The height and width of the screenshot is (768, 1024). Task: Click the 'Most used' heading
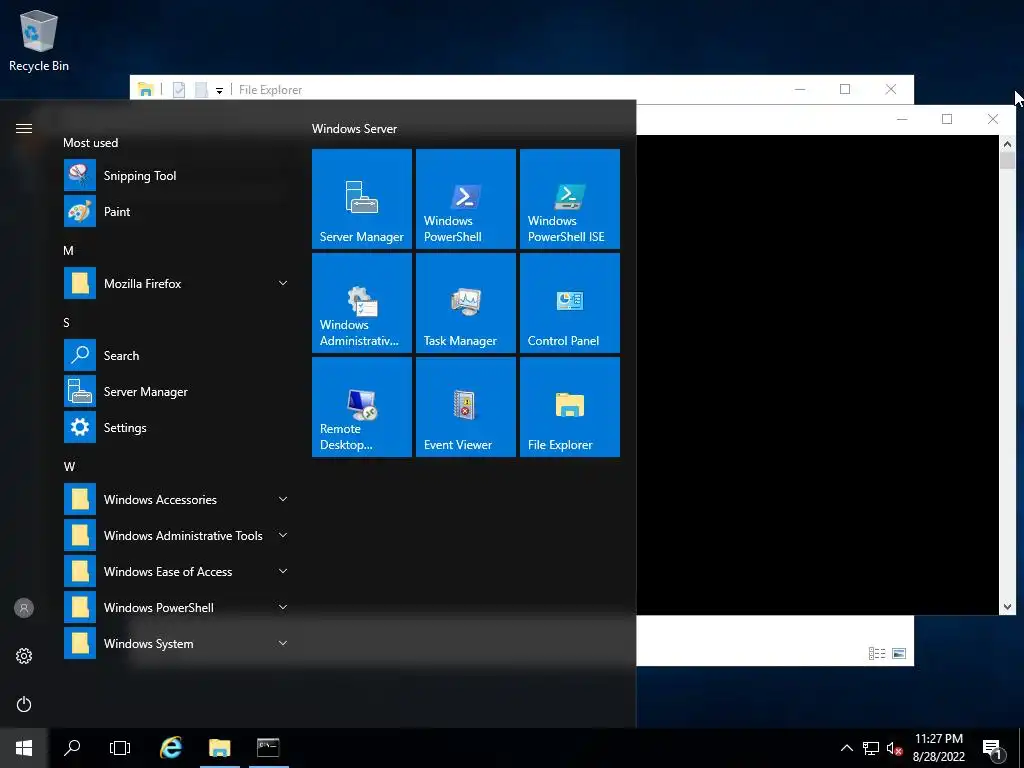click(91, 142)
